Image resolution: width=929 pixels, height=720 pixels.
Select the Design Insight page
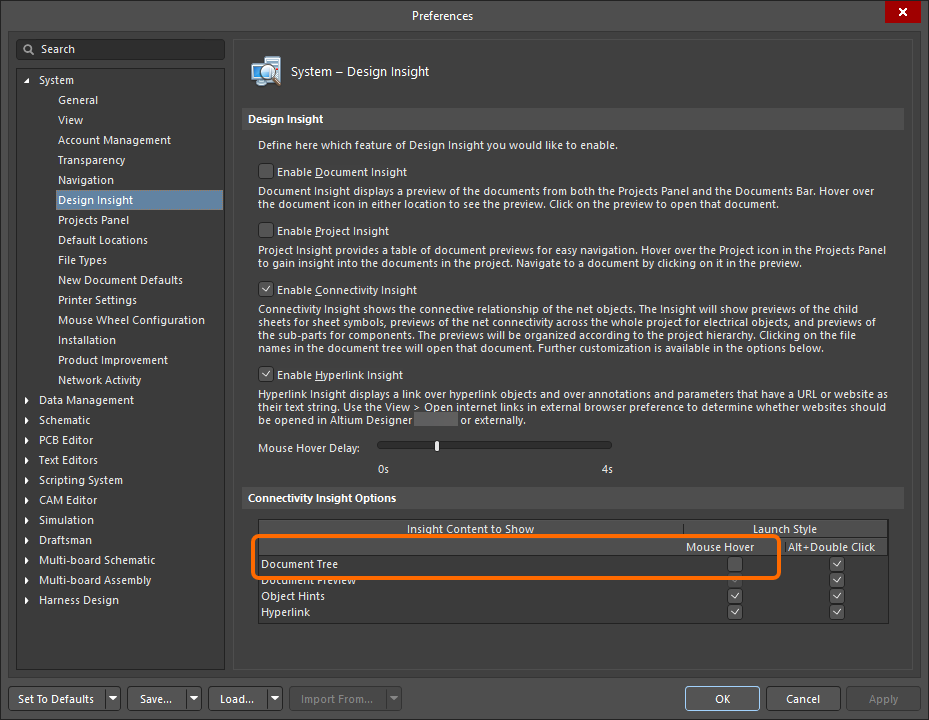pos(139,200)
